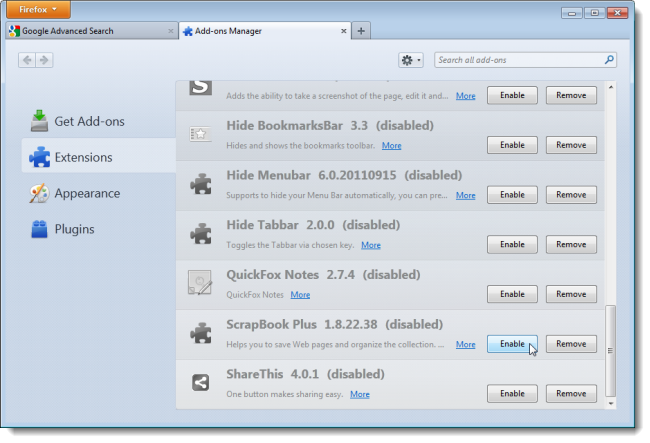The height and width of the screenshot is (443, 650).
Task: Minimize the Firefox window
Action: coord(572,13)
